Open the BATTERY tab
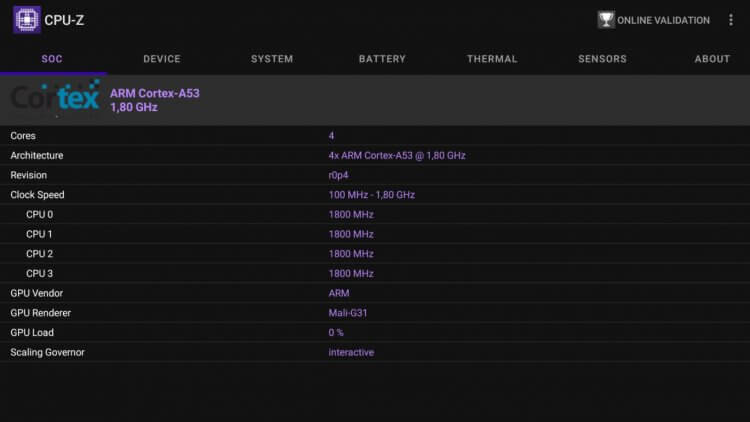This screenshot has width=750, height=422. tap(382, 59)
